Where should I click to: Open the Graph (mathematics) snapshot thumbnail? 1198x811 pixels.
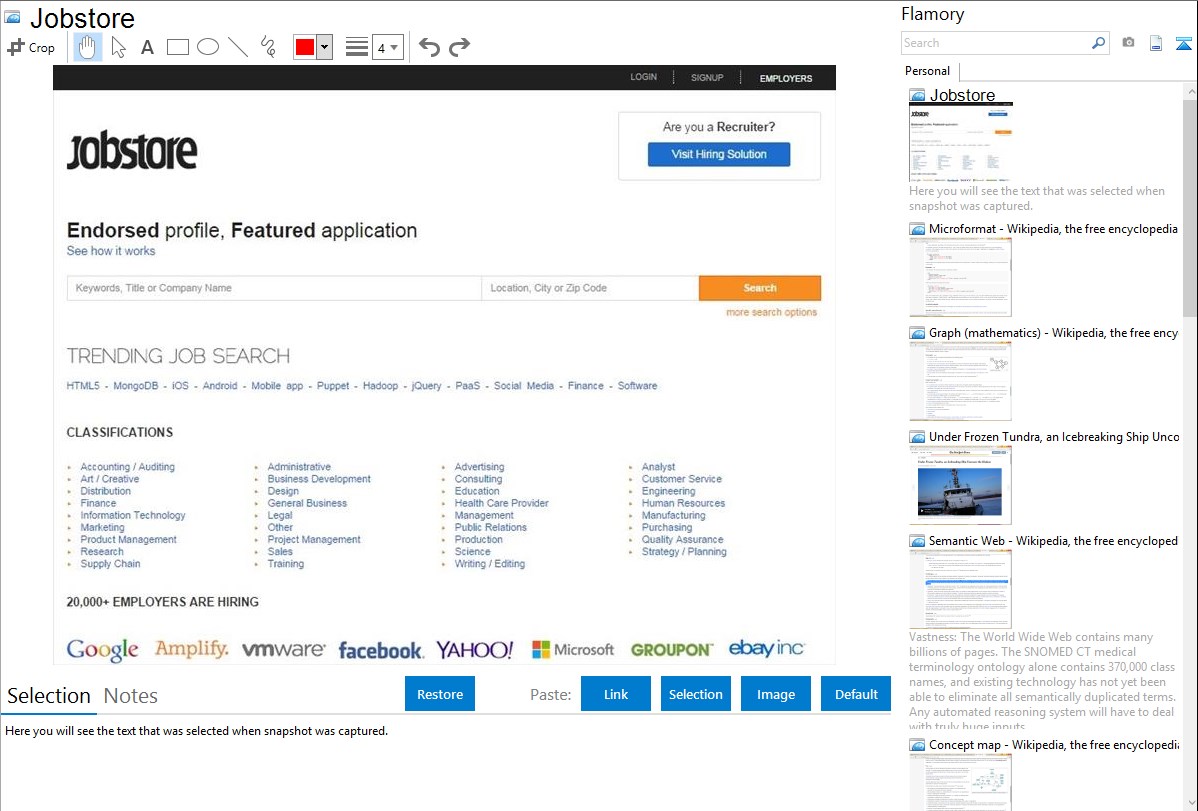(x=960, y=381)
